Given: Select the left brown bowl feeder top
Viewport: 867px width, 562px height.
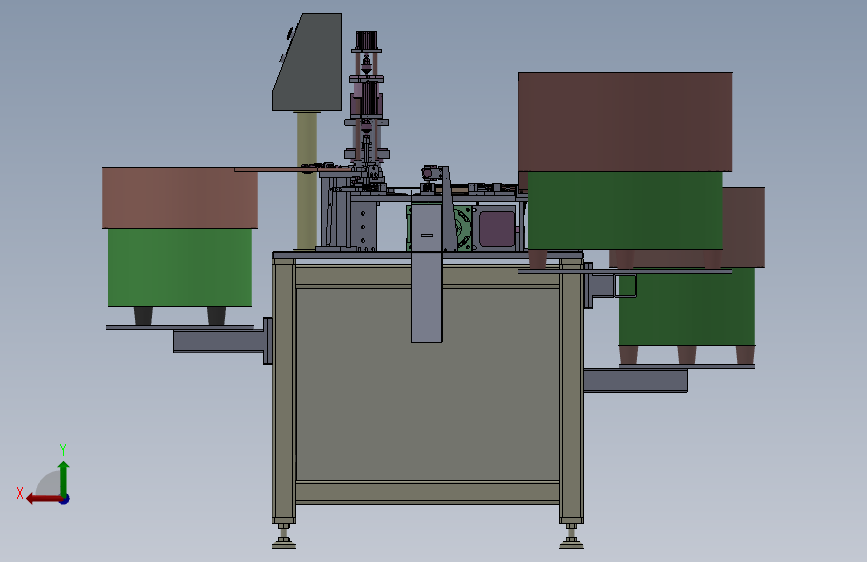Looking at the screenshot, I should (x=180, y=198).
